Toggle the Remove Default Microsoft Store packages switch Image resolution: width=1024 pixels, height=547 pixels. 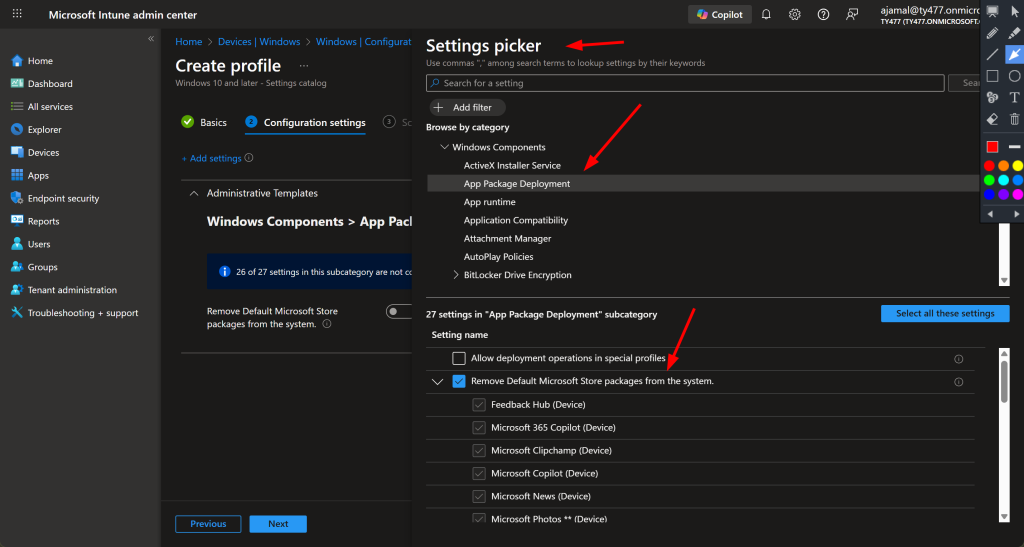click(x=398, y=312)
